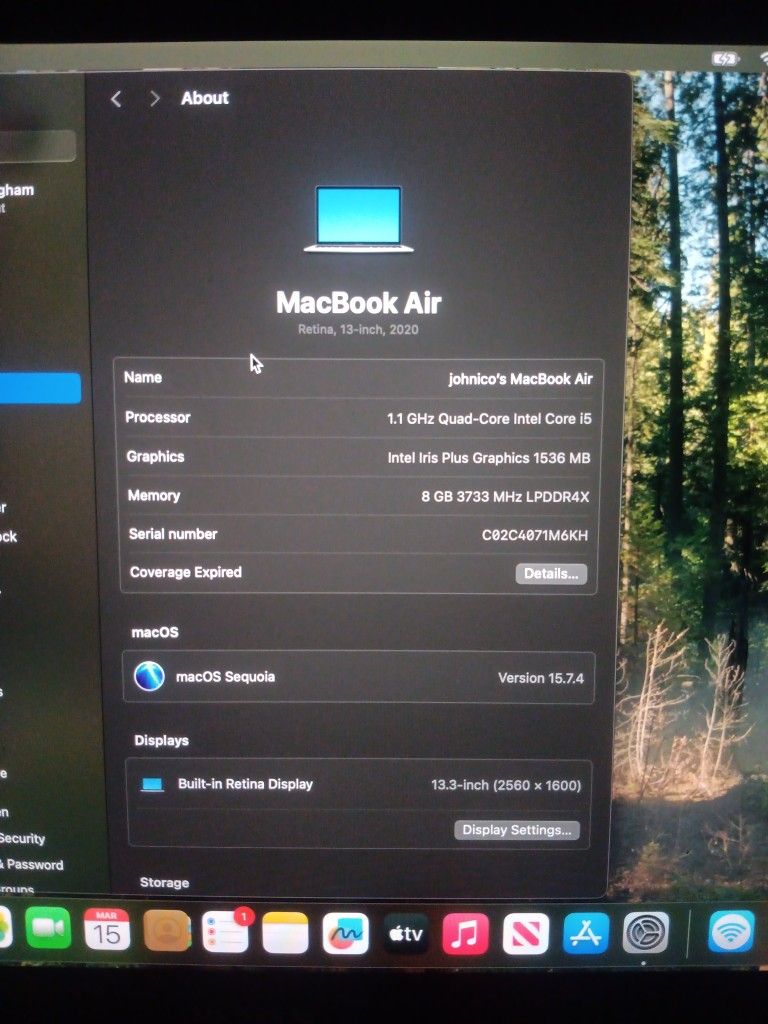Launch Contacts from the dock
Image resolution: width=768 pixels, height=1024 pixels.
pyautogui.click(x=166, y=931)
